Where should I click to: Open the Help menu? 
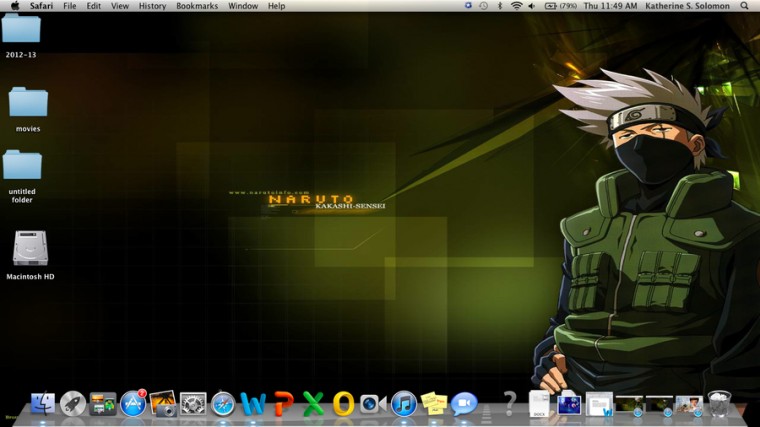276,6
